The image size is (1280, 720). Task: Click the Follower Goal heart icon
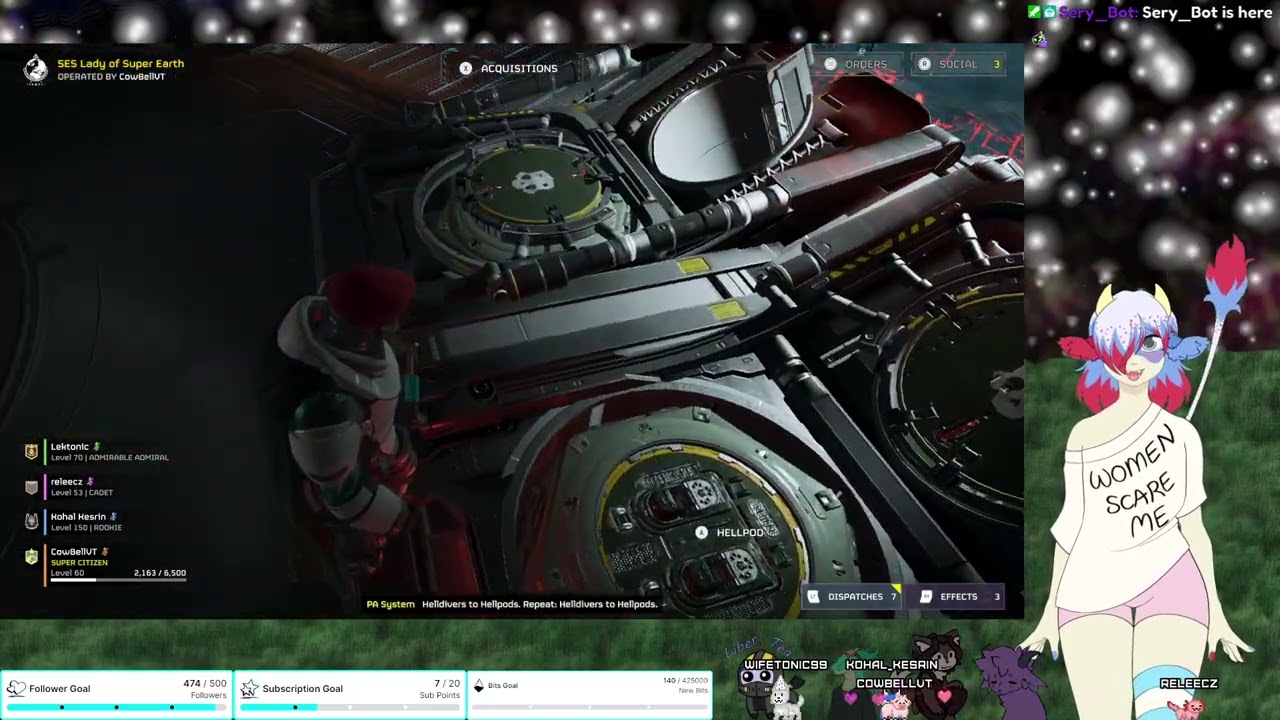coord(16,688)
